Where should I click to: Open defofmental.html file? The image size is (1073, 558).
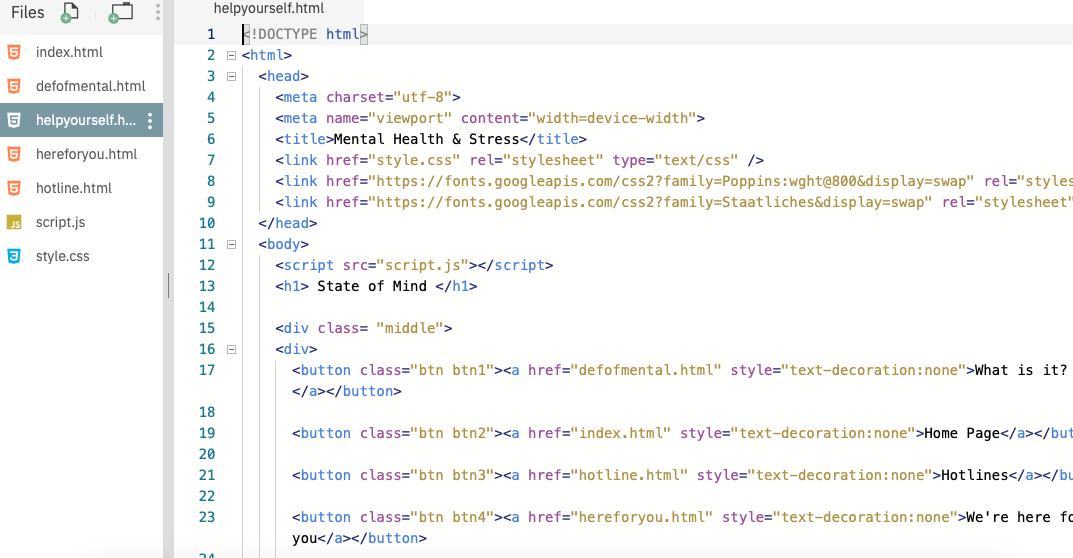coord(90,86)
